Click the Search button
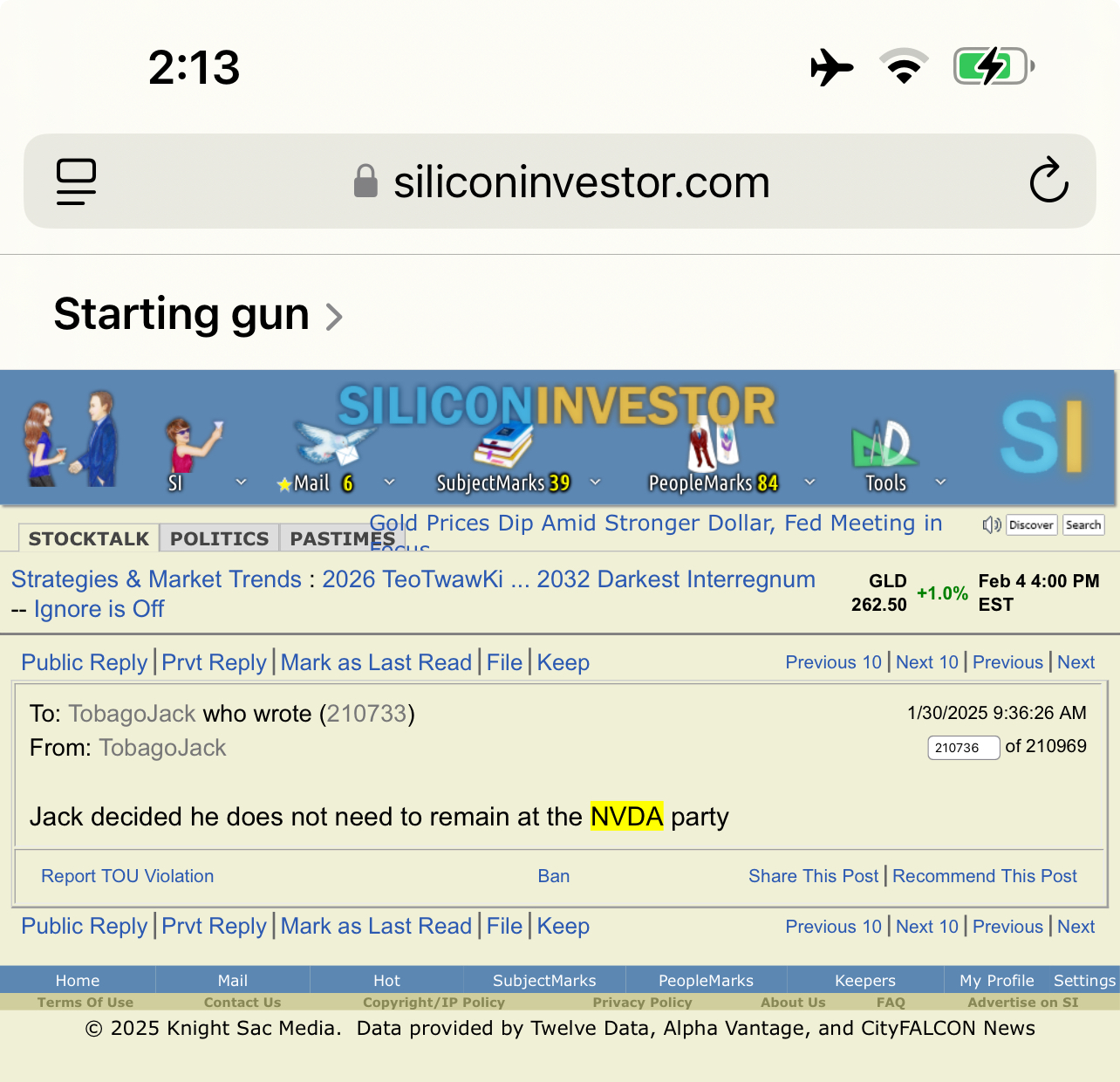This screenshot has height=1082, width=1120. 1083,524
